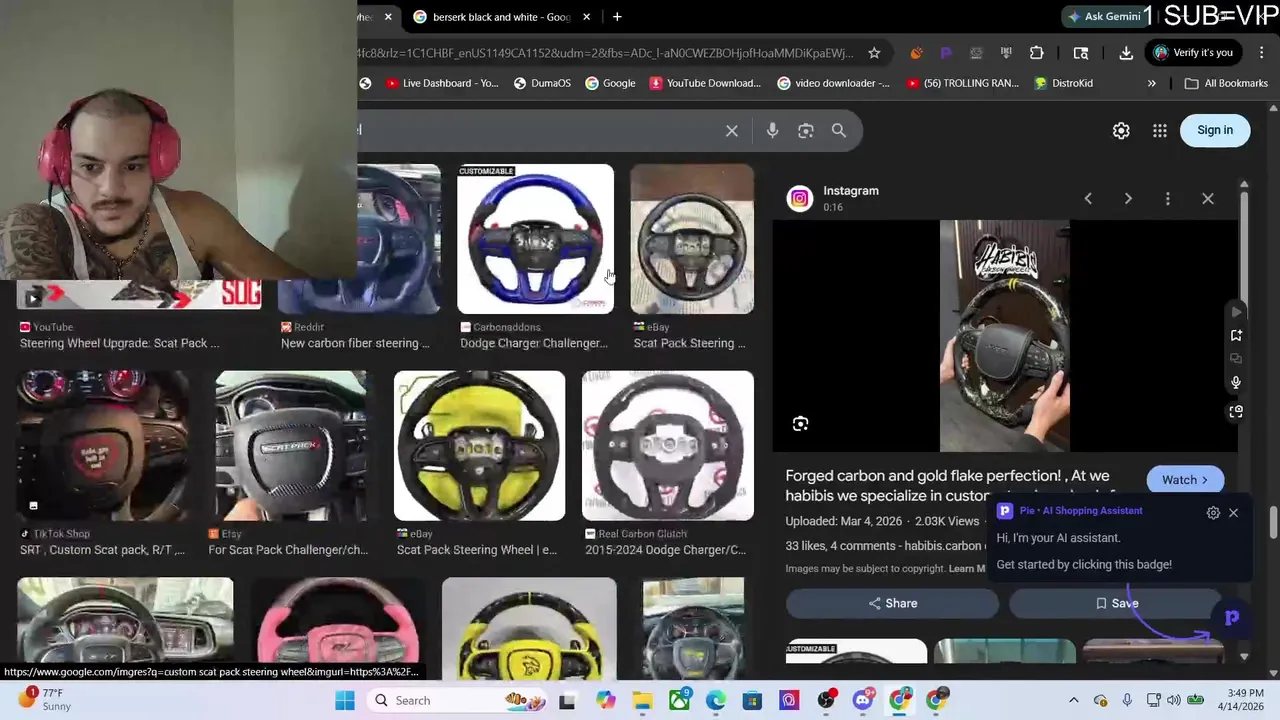The height and width of the screenshot is (720, 1280).
Task: Dismiss the Pie AI Shopping Assistant popup
Action: click(1233, 512)
